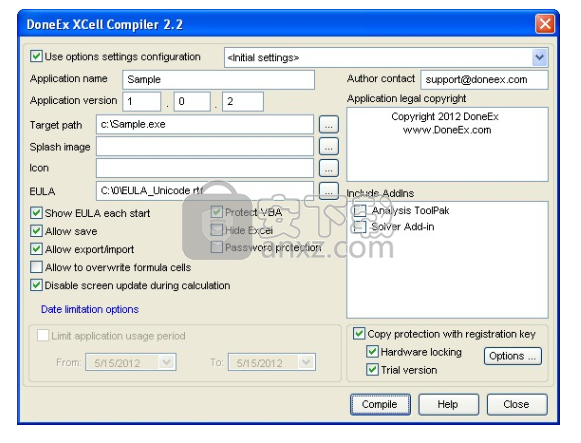The width and height of the screenshot is (581, 443).
Task: Click the Close button at the bottom
Action: pos(517,404)
